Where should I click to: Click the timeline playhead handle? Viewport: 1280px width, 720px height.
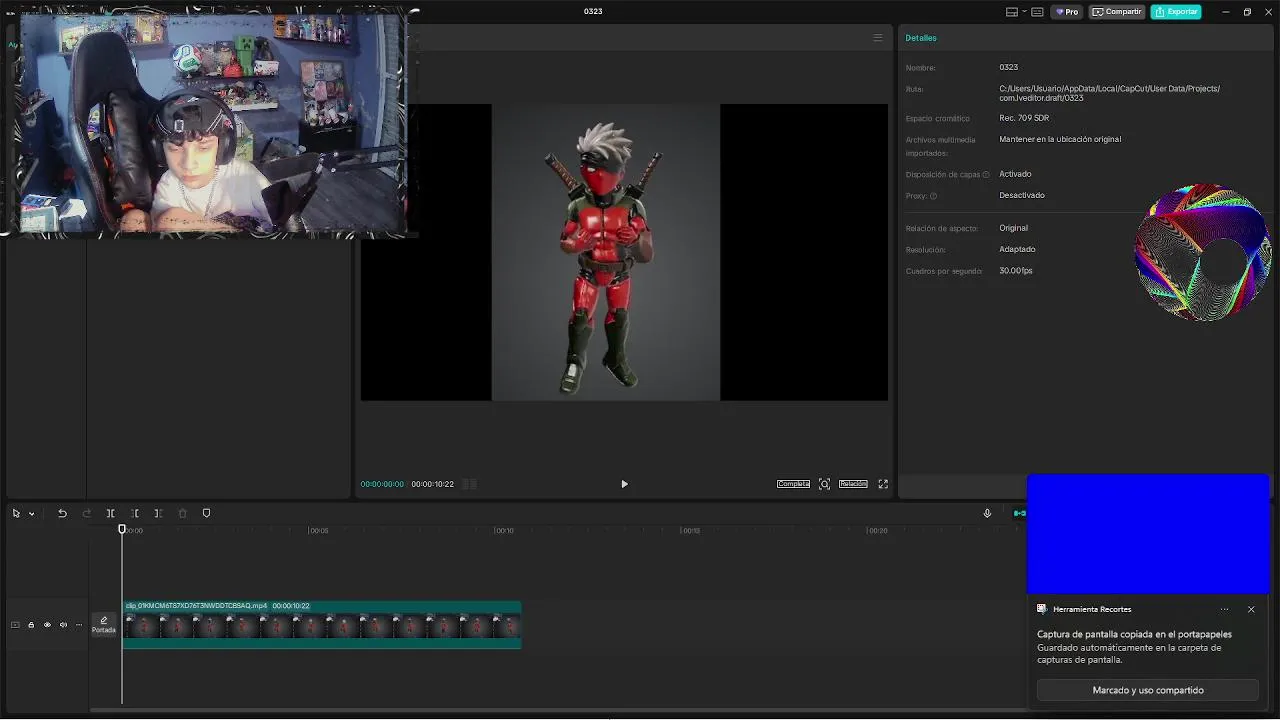click(122, 529)
